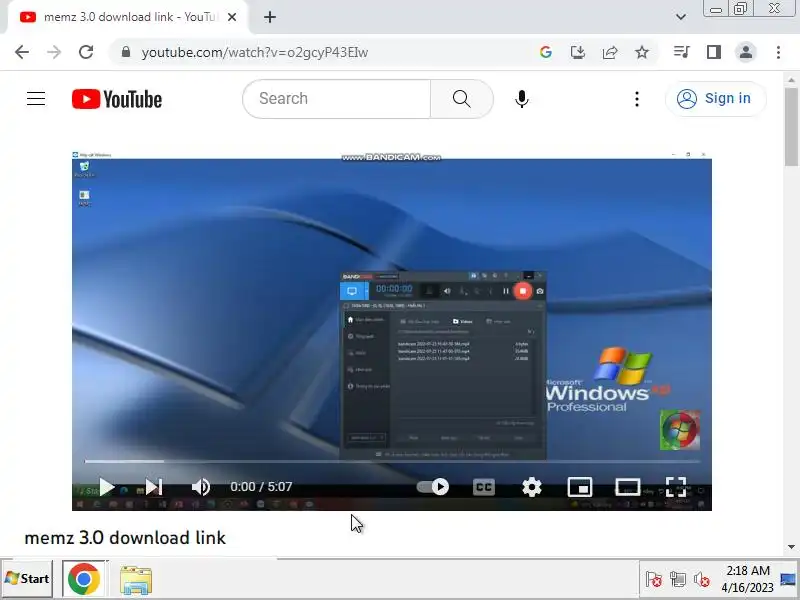Open the player settings gear
The width and height of the screenshot is (800, 600).
click(532, 487)
